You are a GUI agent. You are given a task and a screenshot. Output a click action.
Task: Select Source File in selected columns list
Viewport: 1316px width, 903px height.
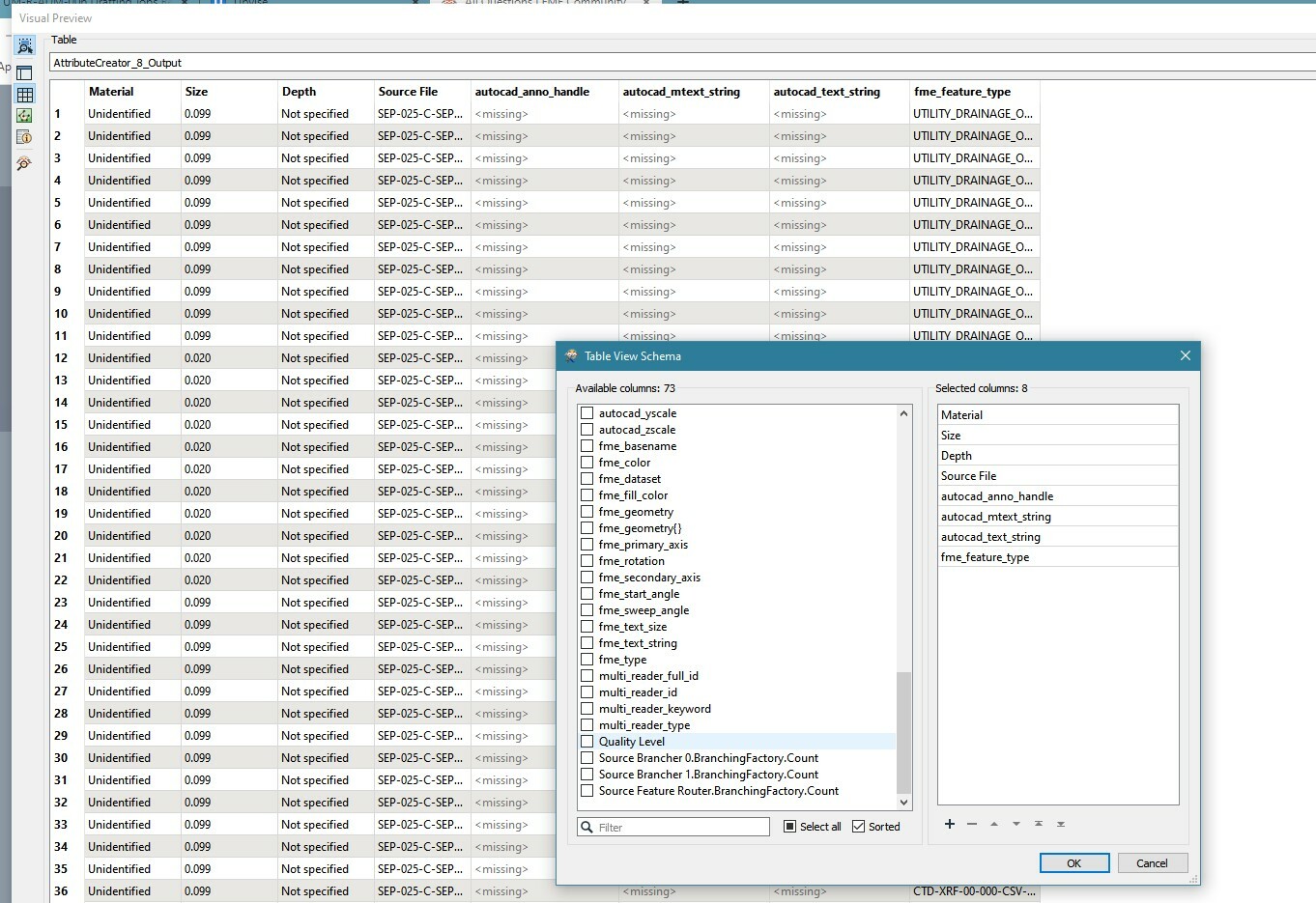point(1058,475)
